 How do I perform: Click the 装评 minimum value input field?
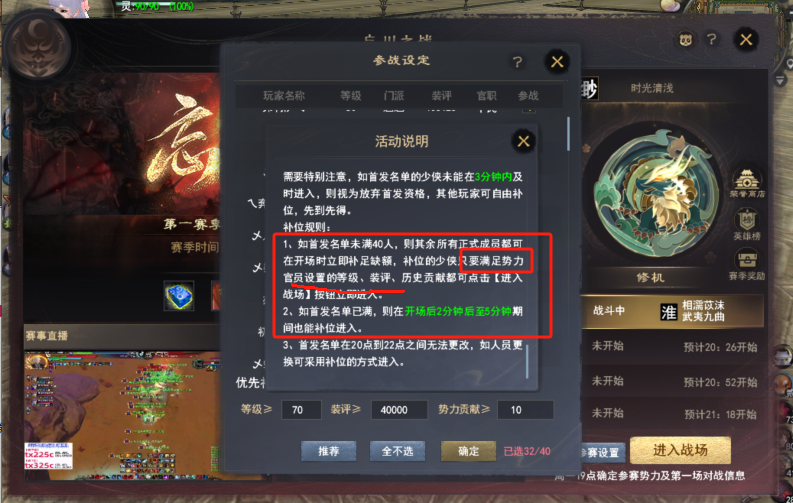[x=399, y=410]
